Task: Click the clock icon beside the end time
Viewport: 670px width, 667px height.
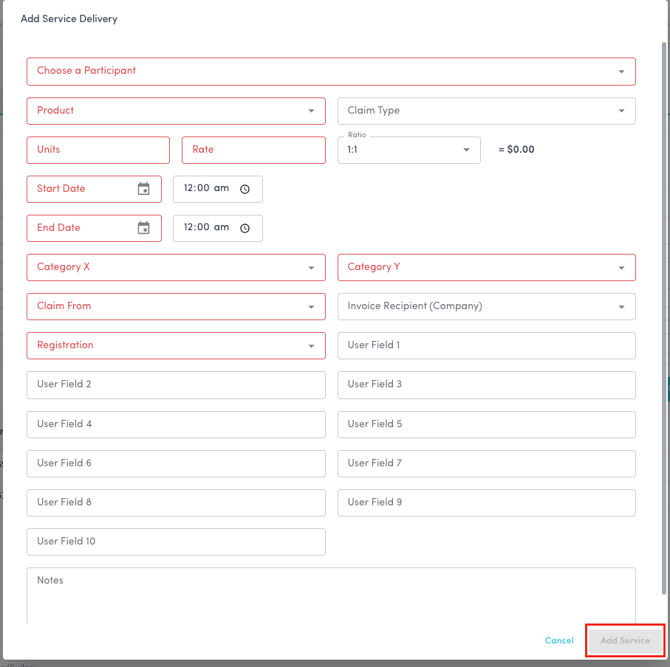Action: pyautogui.click(x=245, y=228)
